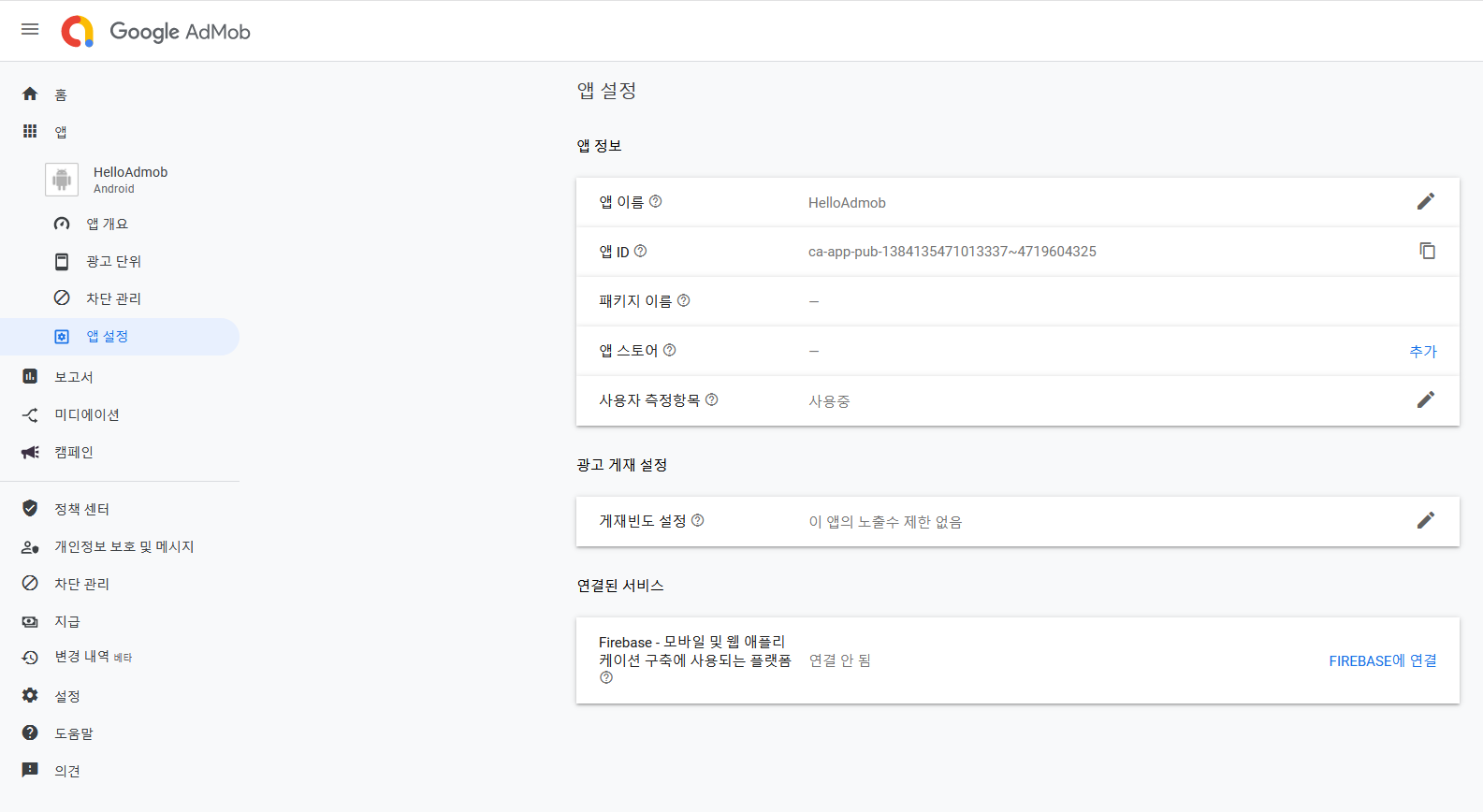Open help tooltip next to 앱 ID

[641, 251]
